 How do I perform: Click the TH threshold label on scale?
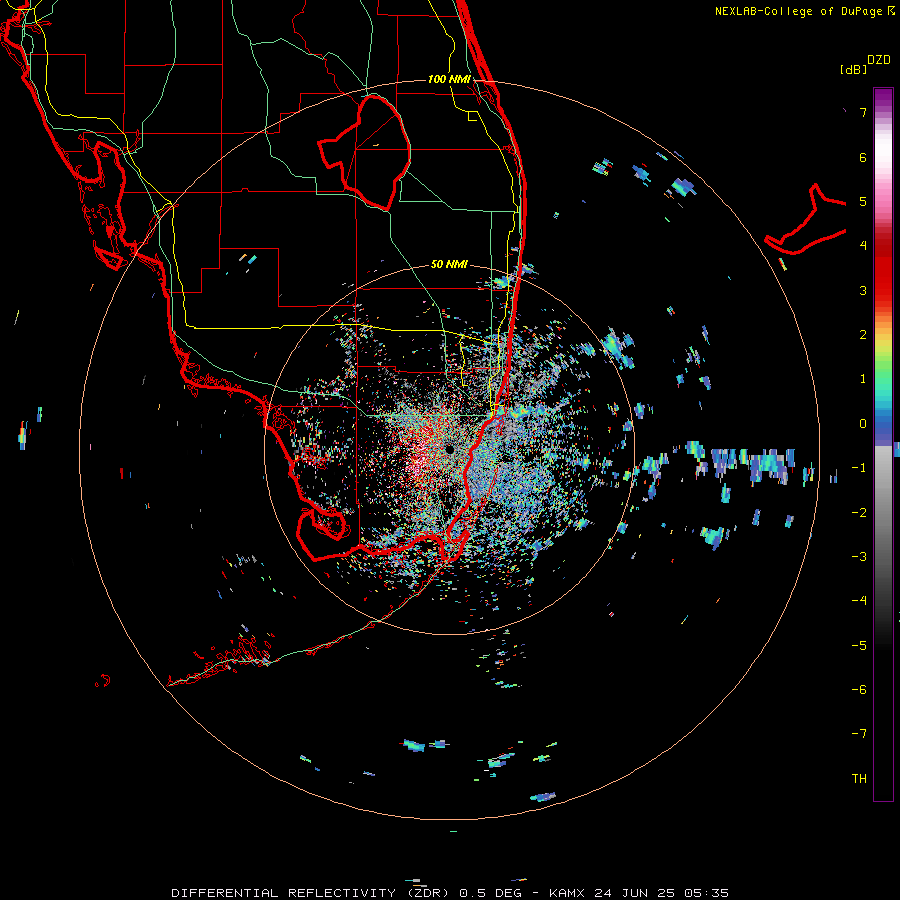click(x=859, y=778)
